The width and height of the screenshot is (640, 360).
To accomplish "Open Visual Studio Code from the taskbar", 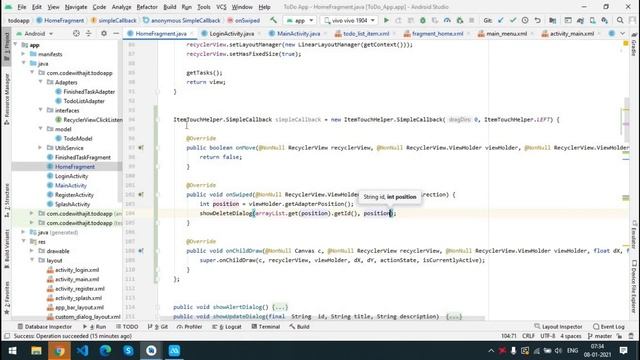I will click(x=82, y=351).
